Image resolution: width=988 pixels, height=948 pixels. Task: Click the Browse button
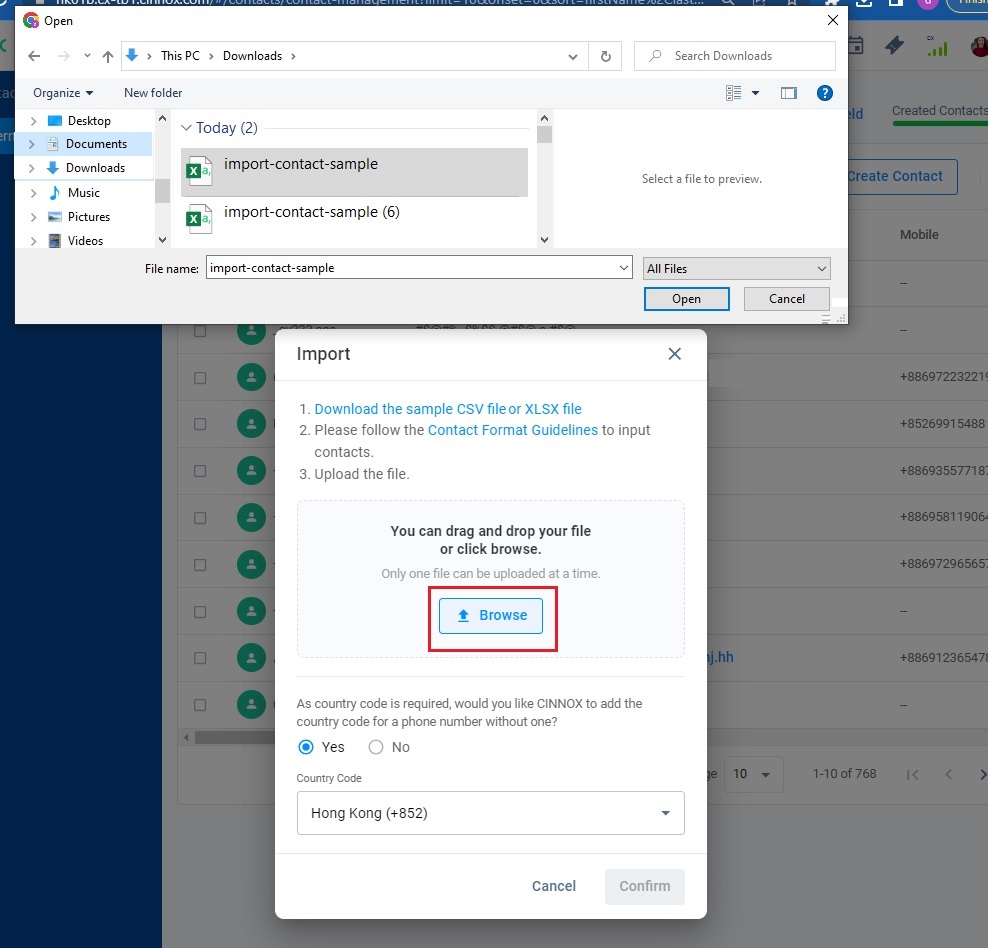click(491, 616)
